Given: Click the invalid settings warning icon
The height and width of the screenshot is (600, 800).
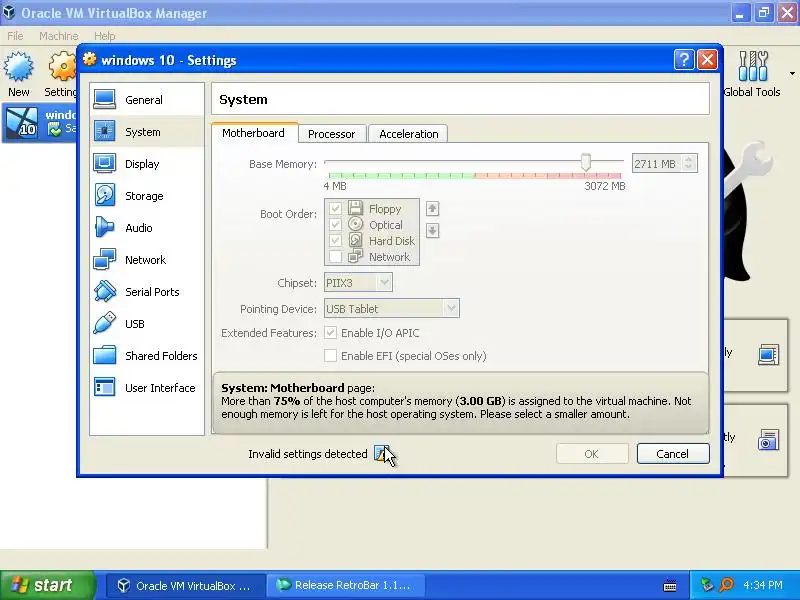Looking at the screenshot, I should (381, 453).
